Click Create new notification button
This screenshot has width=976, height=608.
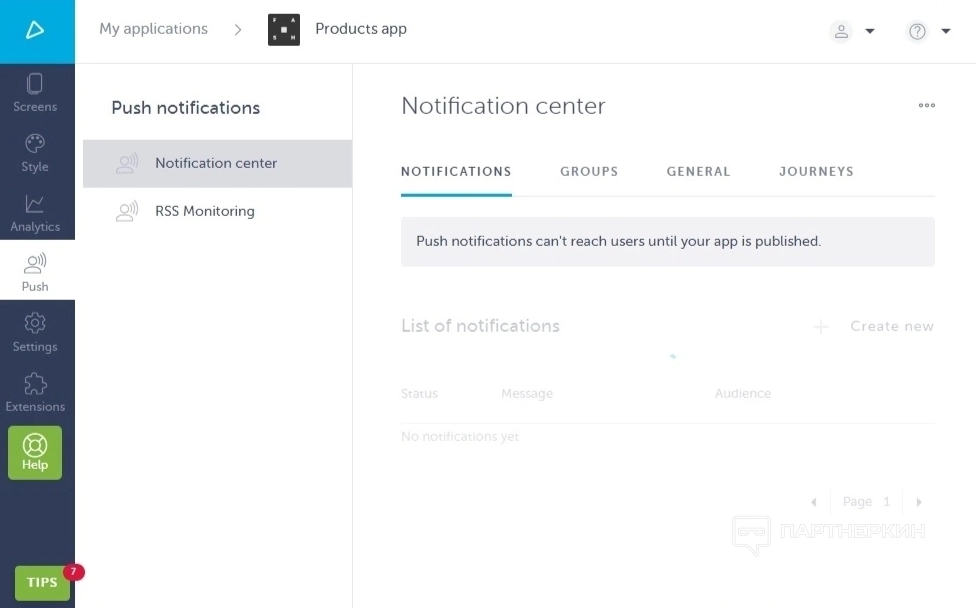pos(874,326)
